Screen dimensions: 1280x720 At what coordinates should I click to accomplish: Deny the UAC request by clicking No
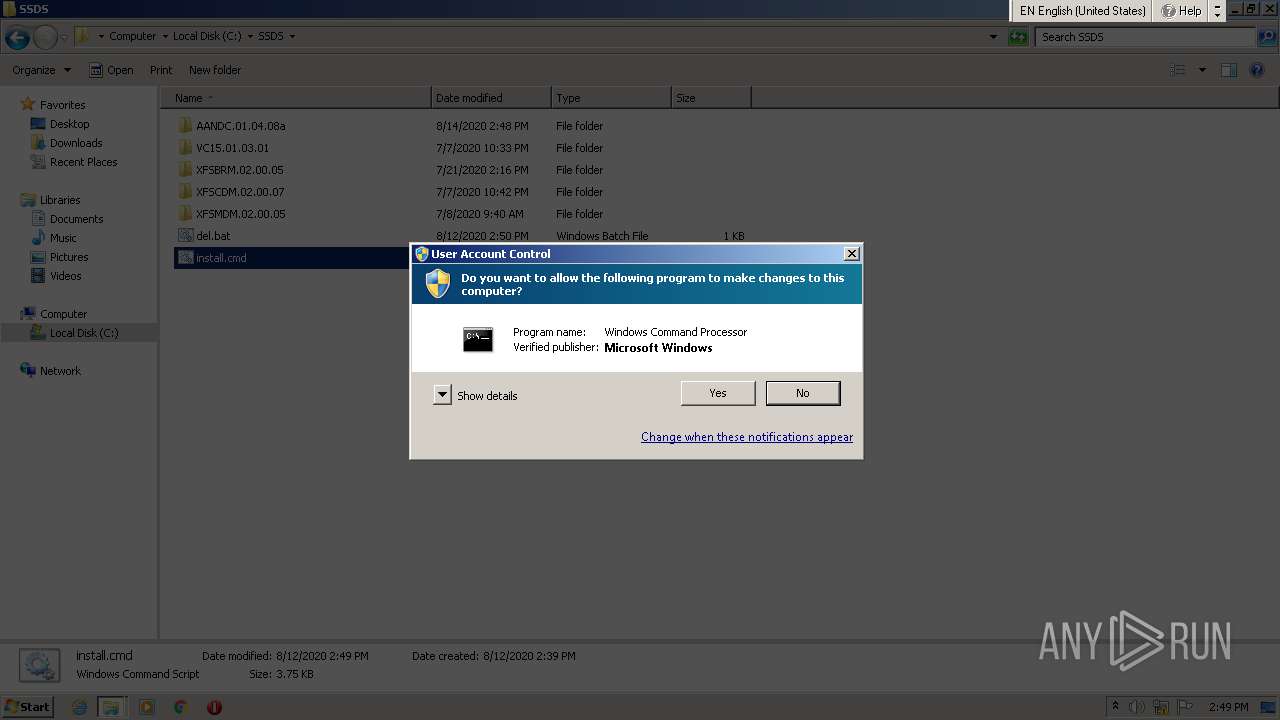[x=803, y=393]
